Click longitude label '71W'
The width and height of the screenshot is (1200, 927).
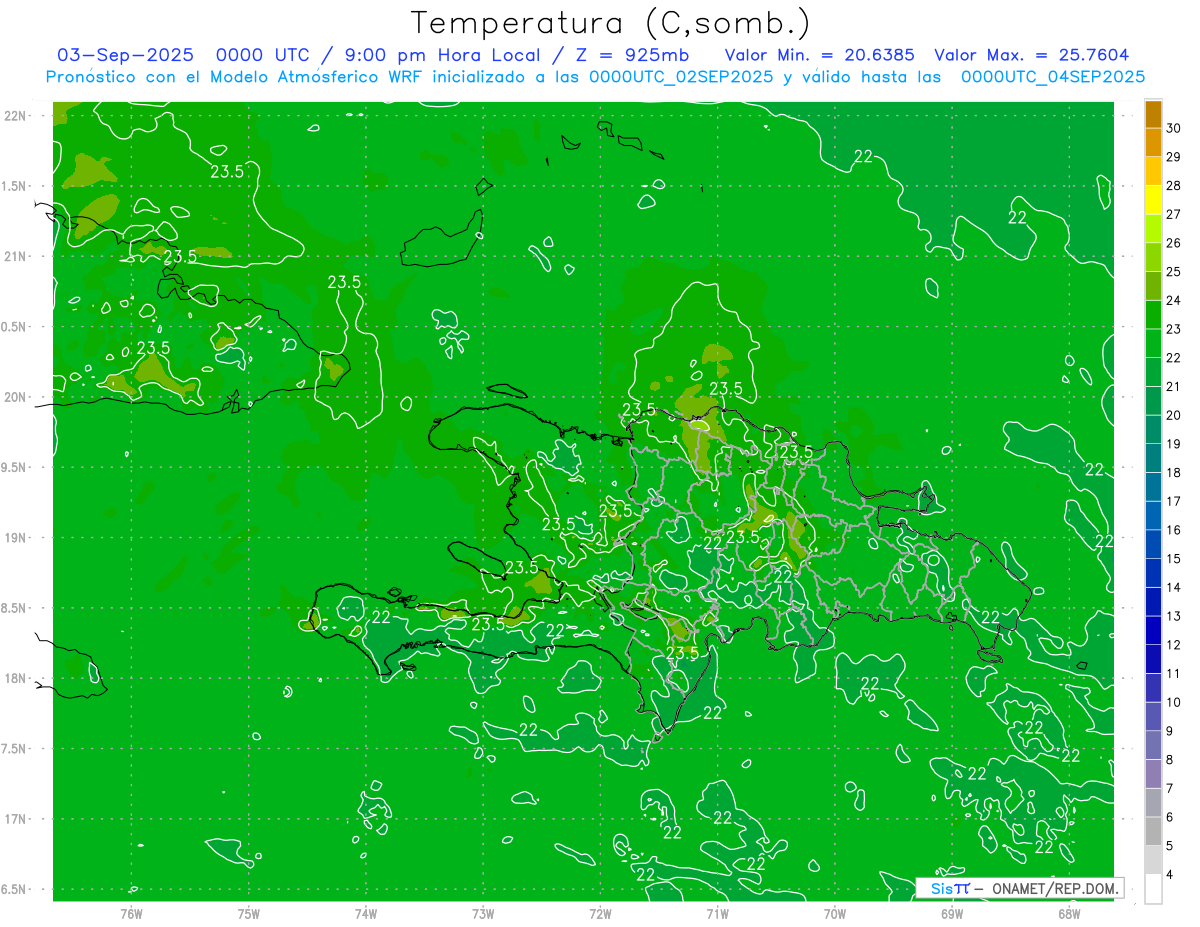(717, 914)
